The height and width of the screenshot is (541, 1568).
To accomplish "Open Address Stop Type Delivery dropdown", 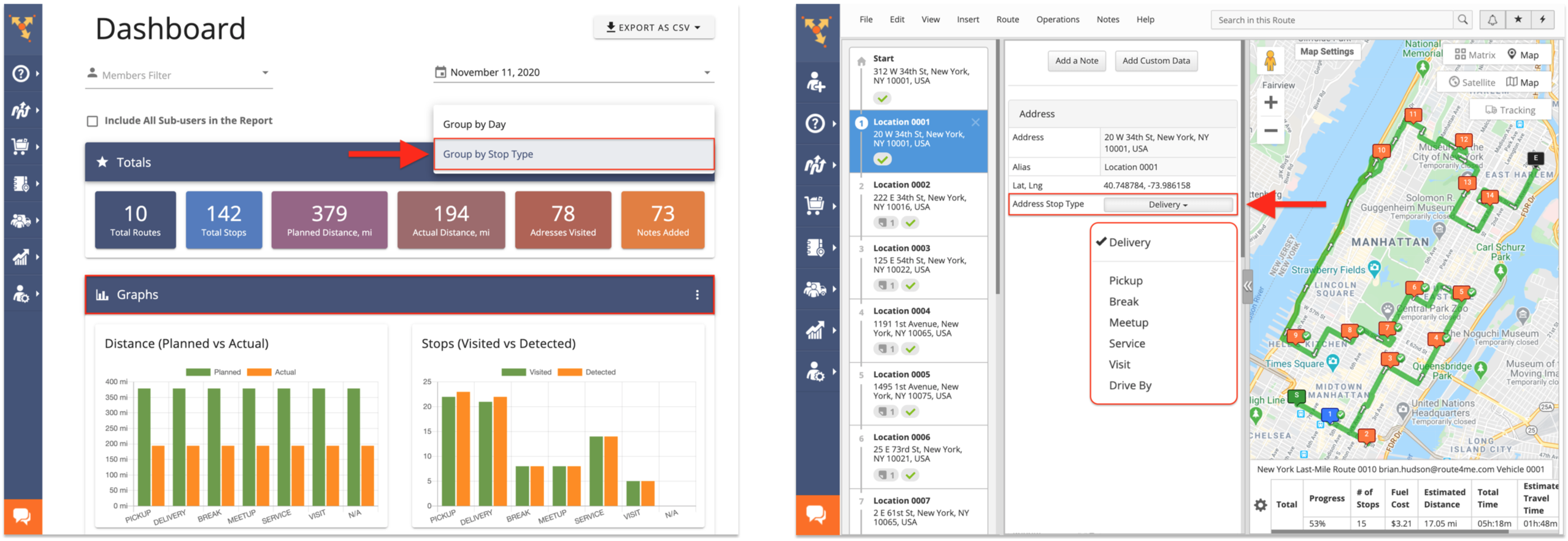I will [1167, 205].
